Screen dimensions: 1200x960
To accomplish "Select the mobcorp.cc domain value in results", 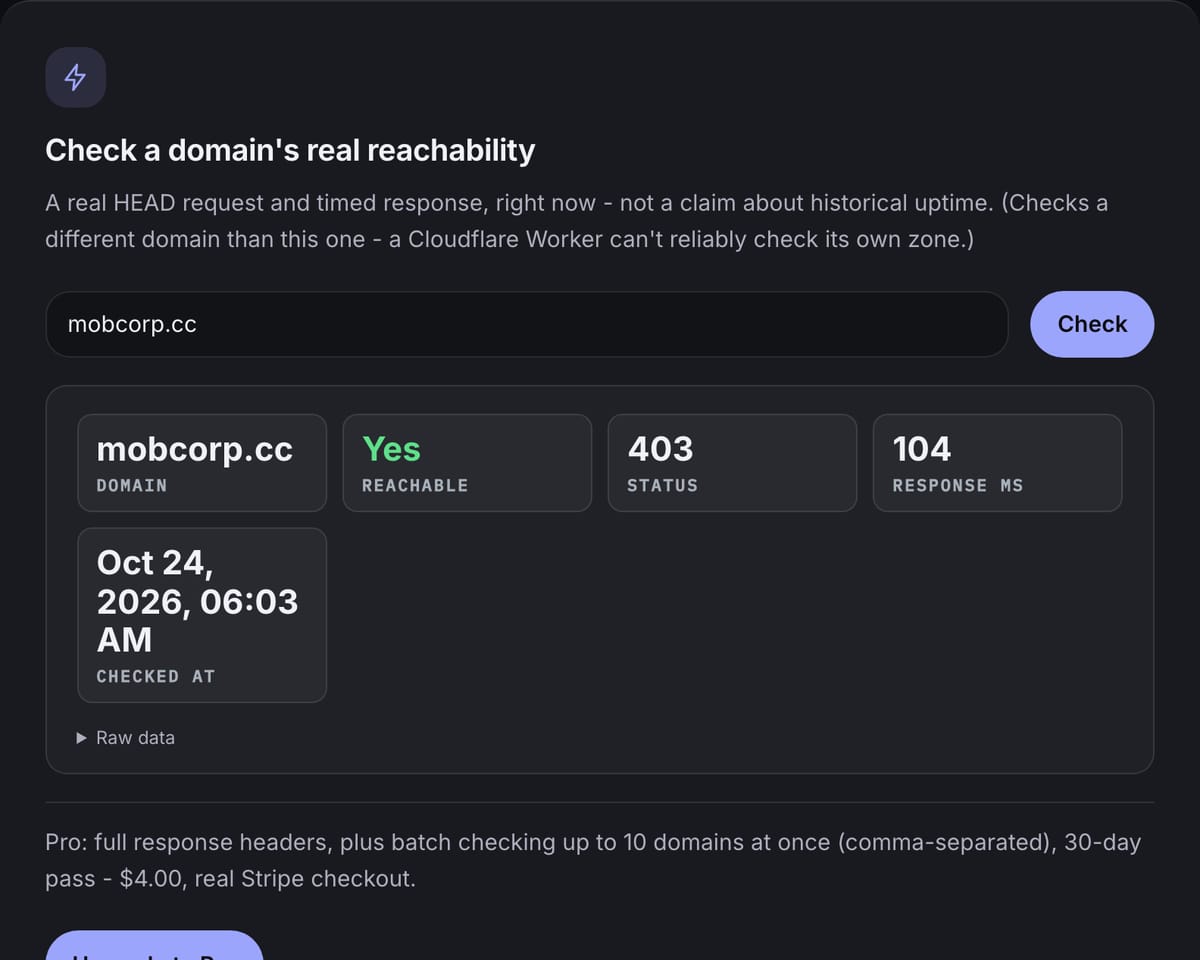I will point(195,449).
